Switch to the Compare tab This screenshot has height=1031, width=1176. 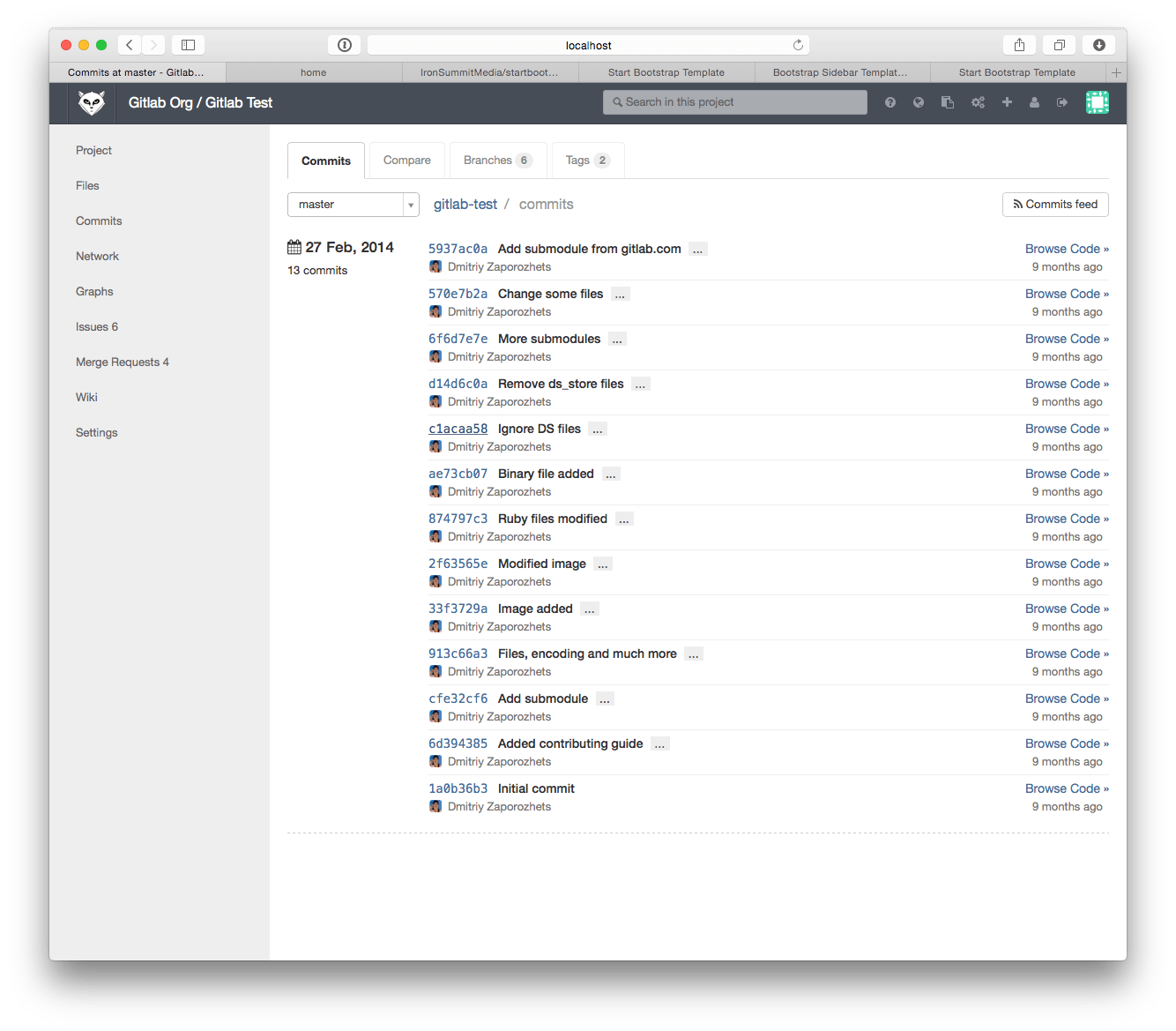pyautogui.click(x=406, y=161)
